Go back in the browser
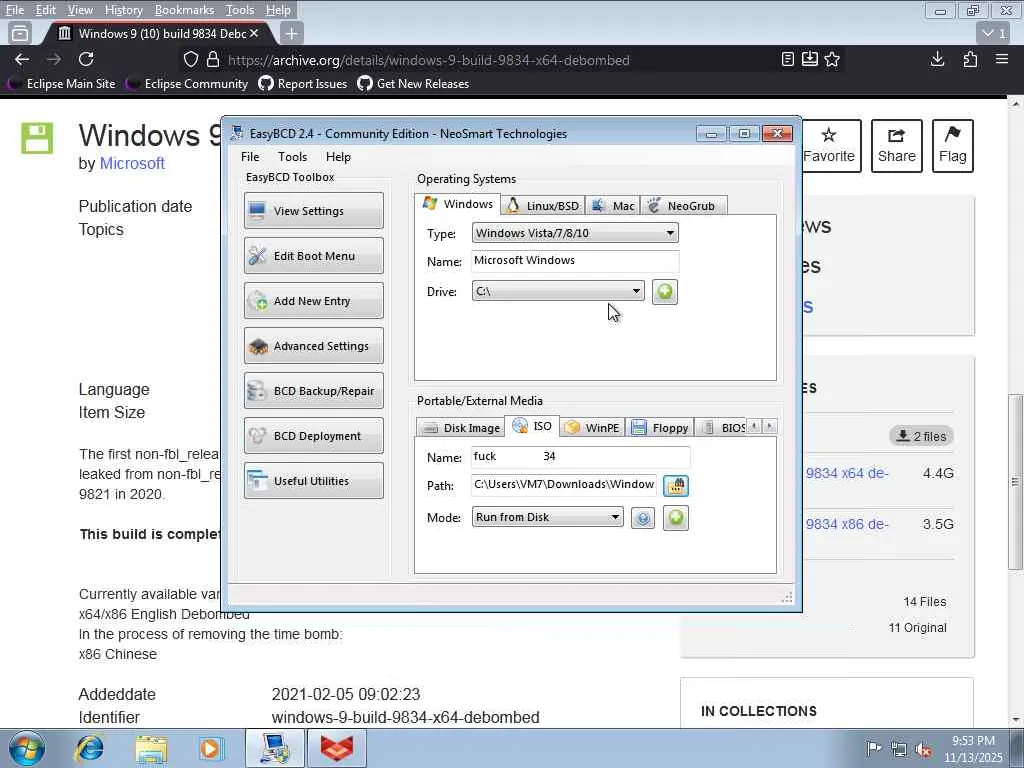1024x768 pixels. (22, 59)
